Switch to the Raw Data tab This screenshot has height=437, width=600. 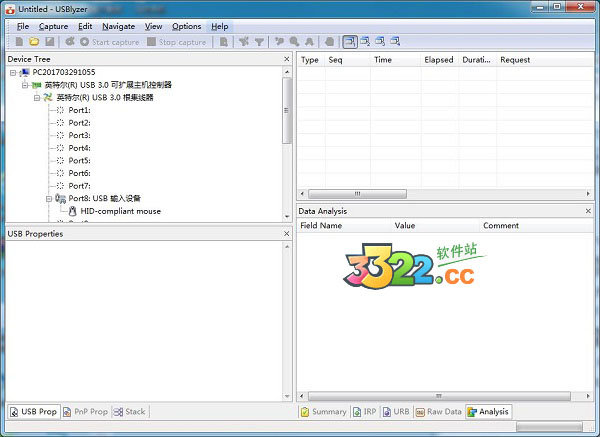click(439, 412)
